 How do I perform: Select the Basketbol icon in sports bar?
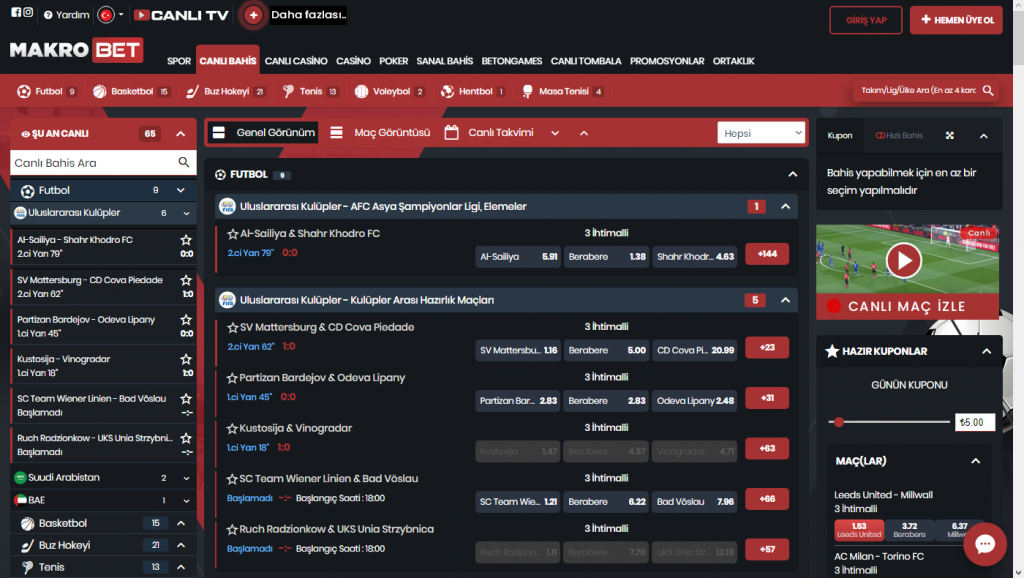100,91
